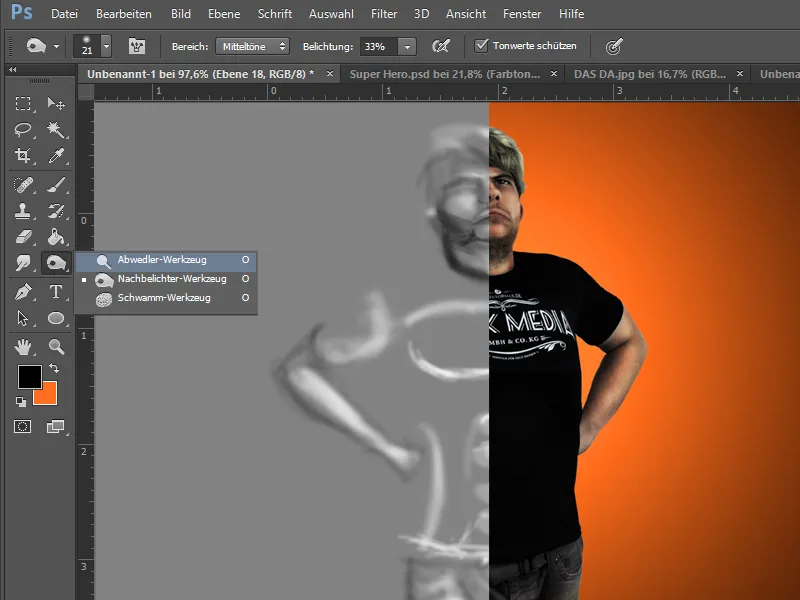Screen dimensions: 800x600
Task: Open the 3D menu
Action: (421, 14)
